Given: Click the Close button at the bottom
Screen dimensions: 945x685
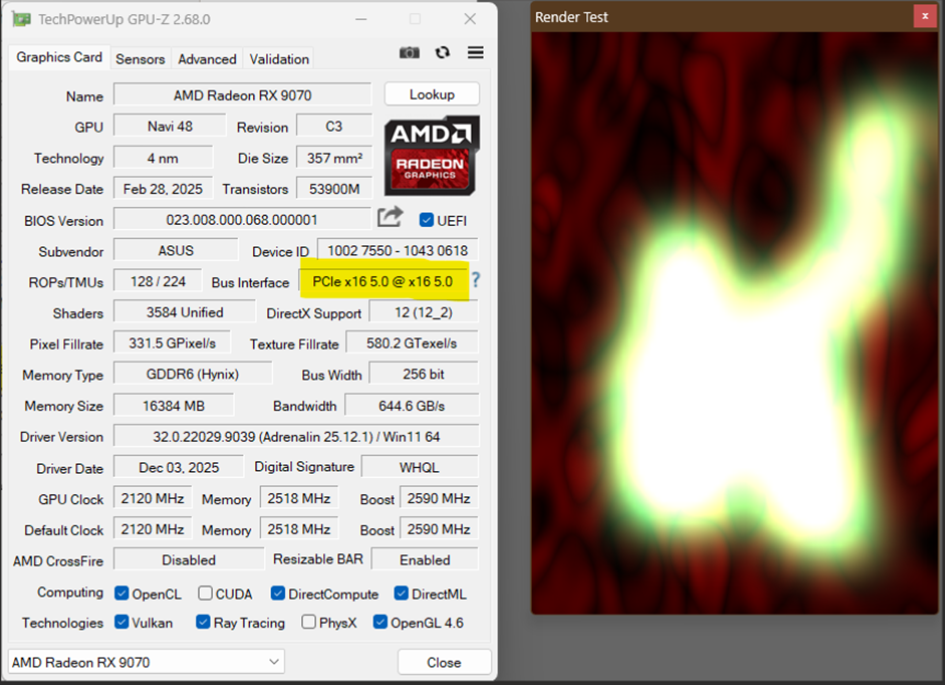Looking at the screenshot, I should tap(444, 662).
